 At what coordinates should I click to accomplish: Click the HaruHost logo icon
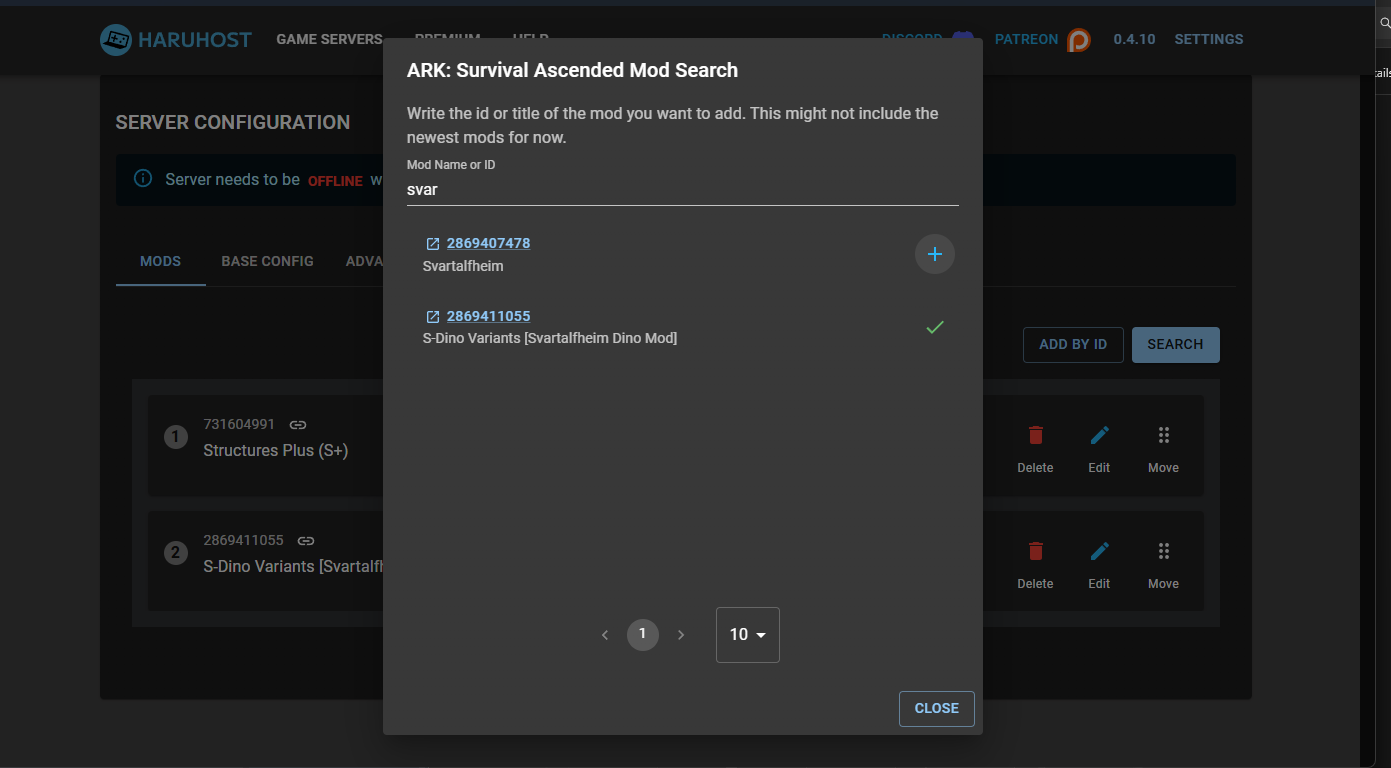click(116, 40)
